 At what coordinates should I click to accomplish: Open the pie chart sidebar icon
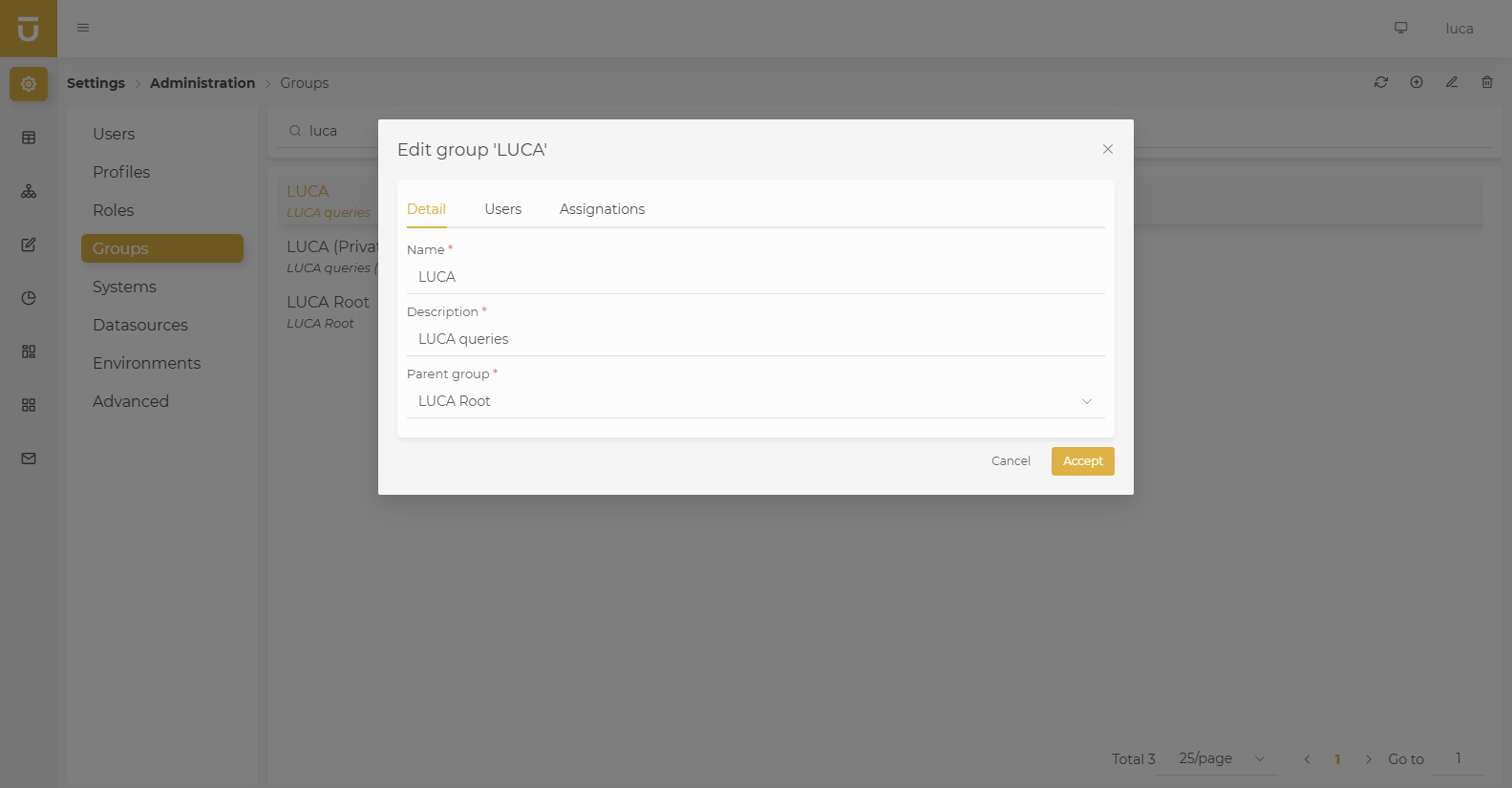coord(29,298)
